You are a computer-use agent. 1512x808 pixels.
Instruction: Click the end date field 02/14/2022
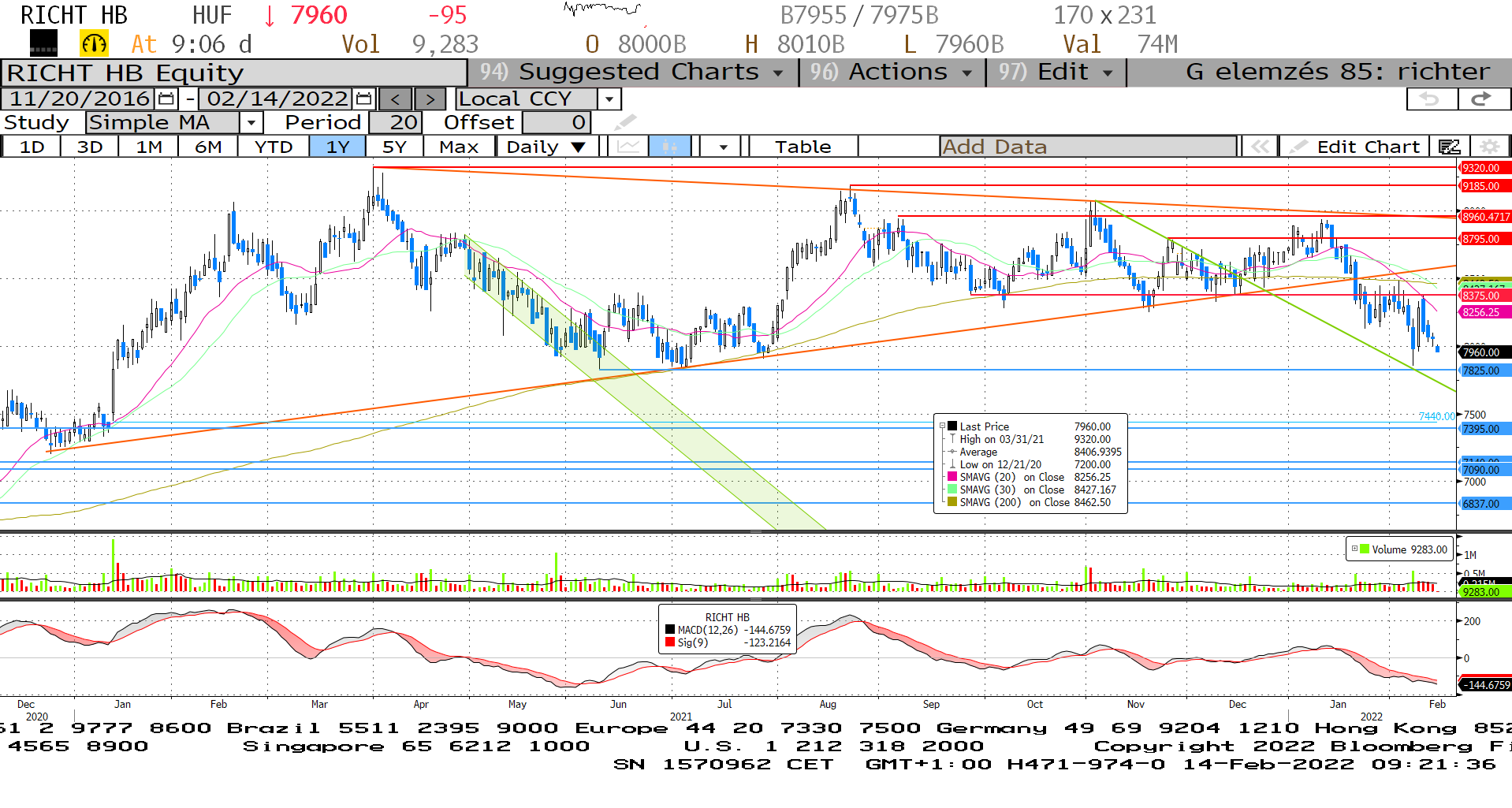(277, 99)
